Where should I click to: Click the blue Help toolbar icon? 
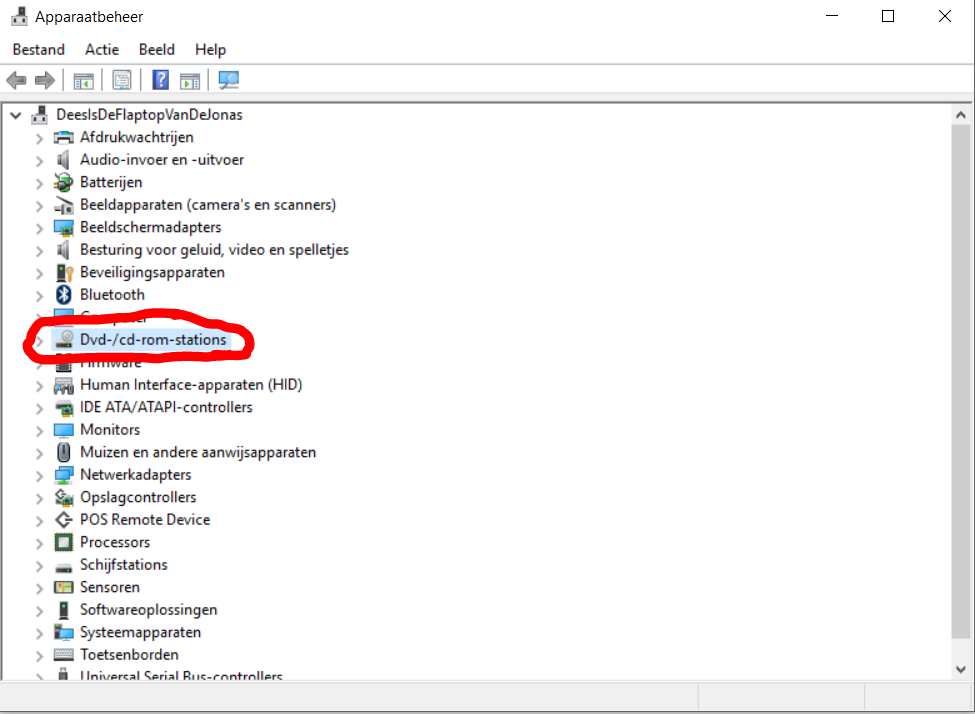(x=160, y=80)
